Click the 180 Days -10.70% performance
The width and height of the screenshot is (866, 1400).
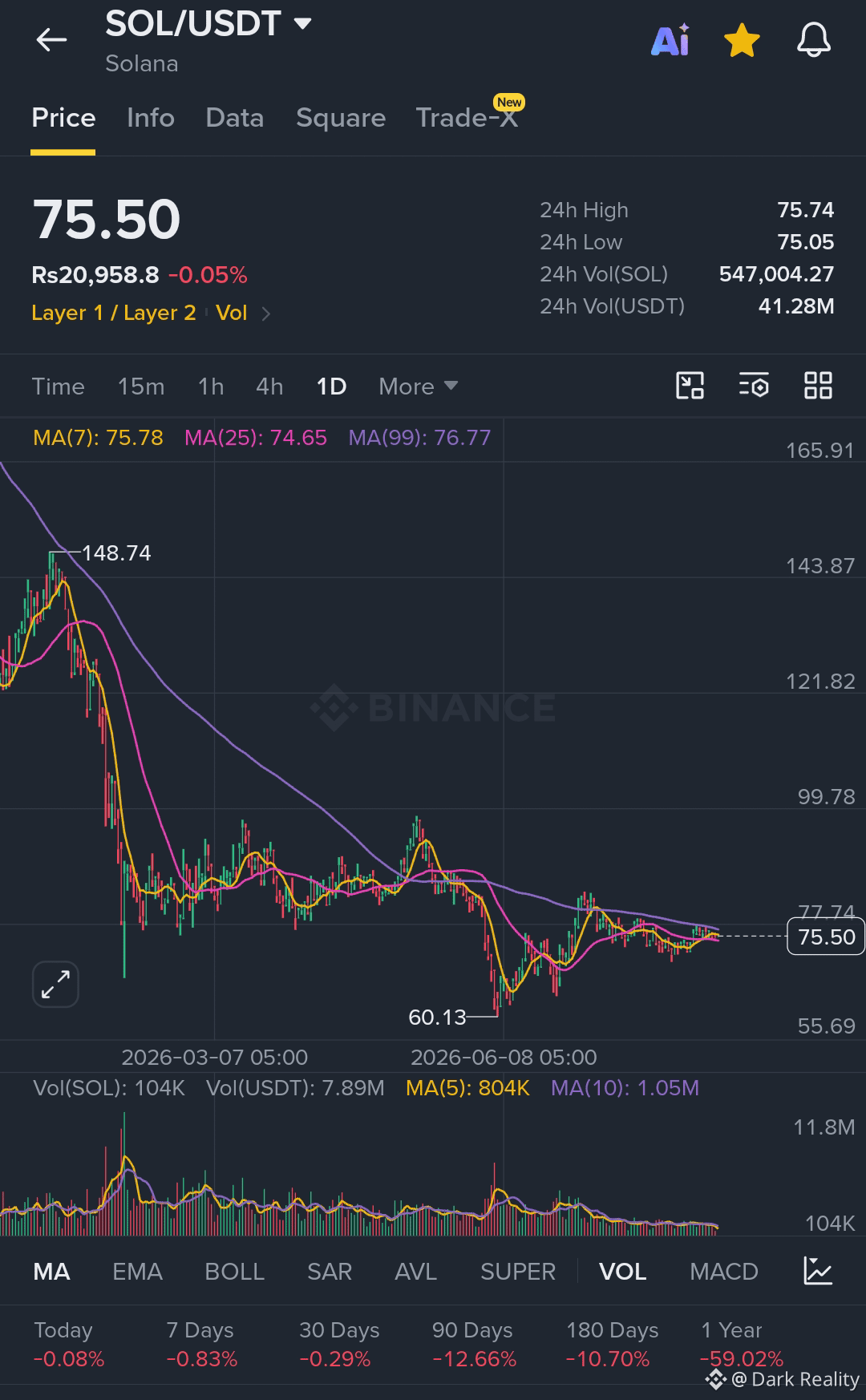point(612,1345)
